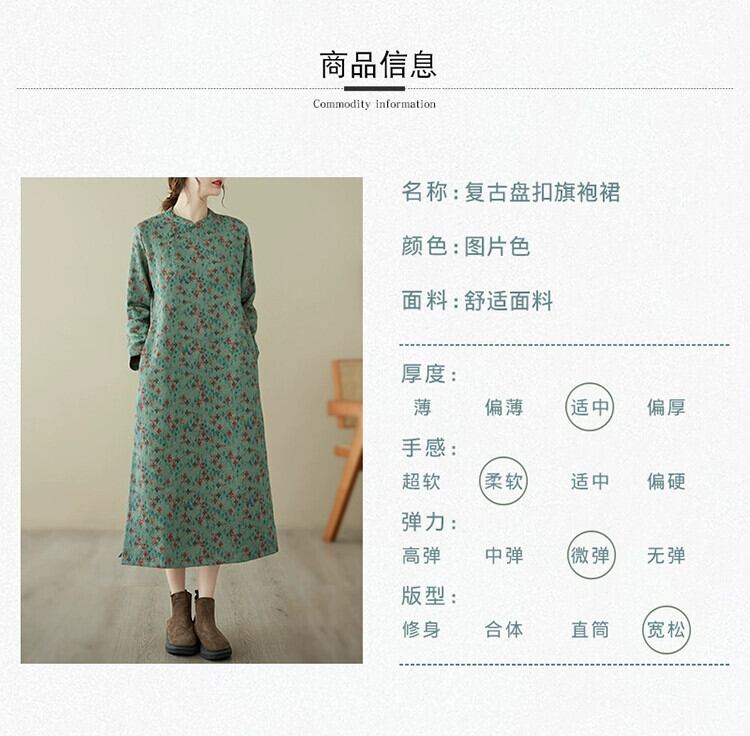This screenshot has height=736, width=750.
Task: Select the circled 适中 thickness option
Action: coord(589,407)
